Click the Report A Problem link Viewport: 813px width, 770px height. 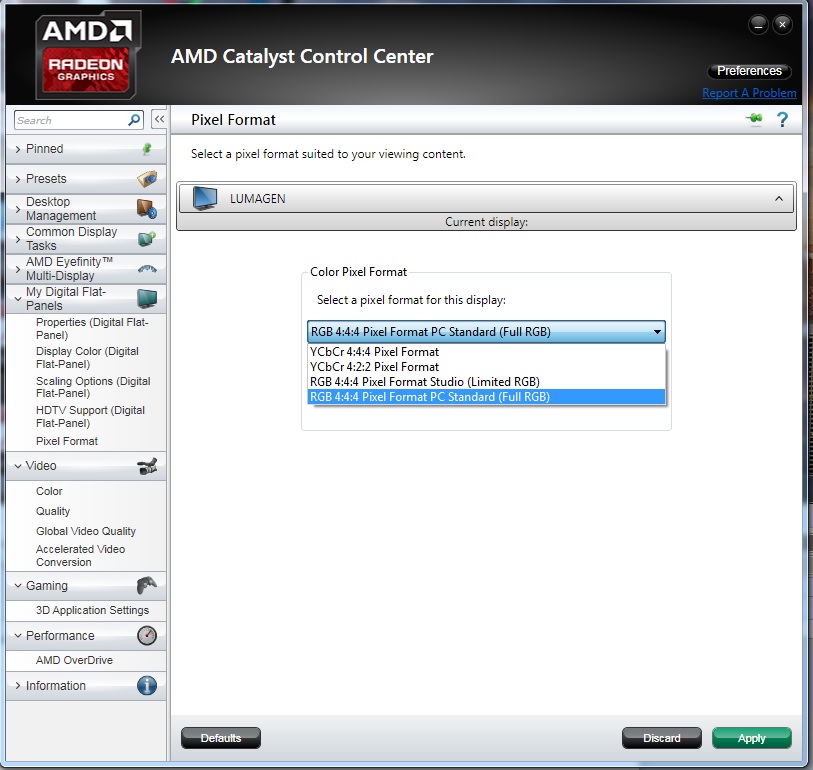[x=749, y=93]
